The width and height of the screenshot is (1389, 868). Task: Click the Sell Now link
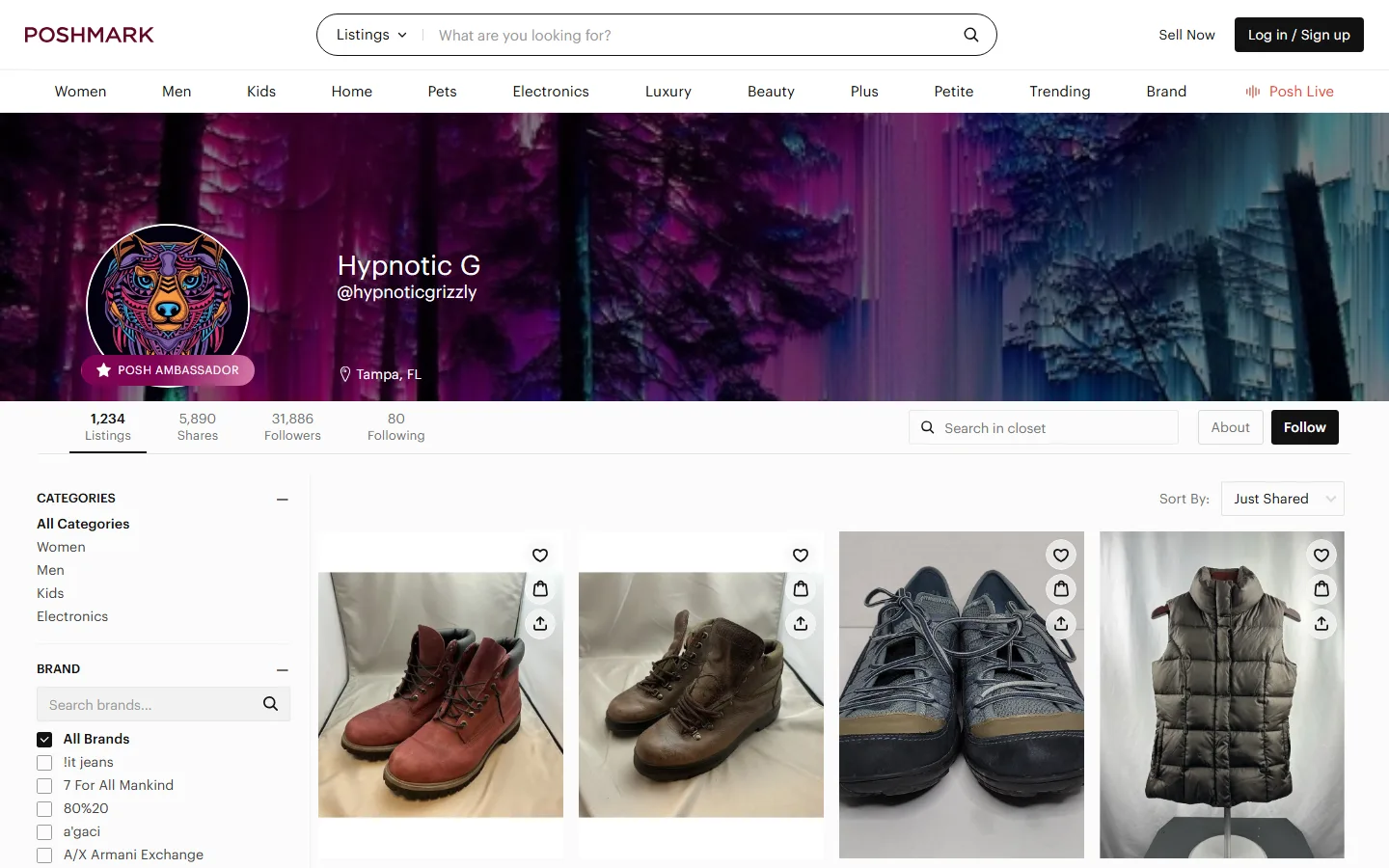click(x=1186, y=35)
